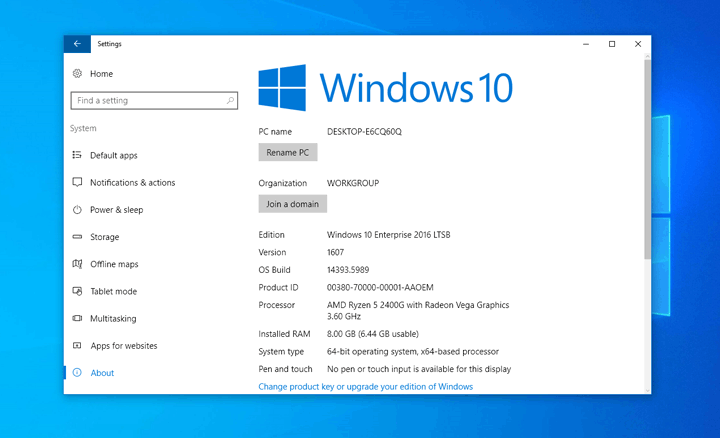Click the No pen or touch input text
The image size is (720, 438).
click(419, 369)
